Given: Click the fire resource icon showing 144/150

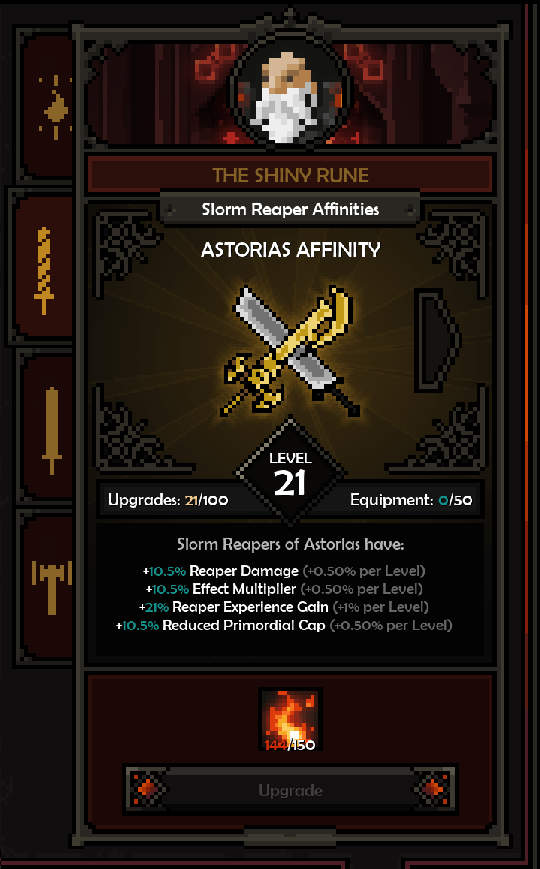Looking at the screenshot, I should click(x=290, y=719).
